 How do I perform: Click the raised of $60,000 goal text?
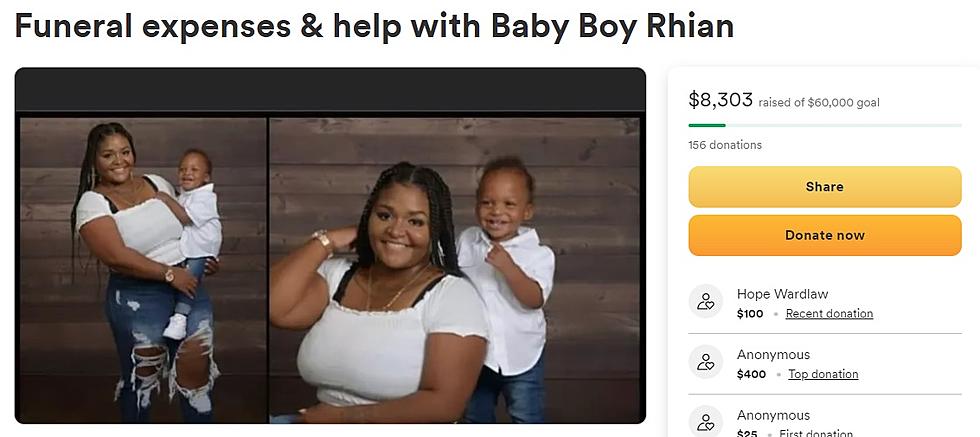819,103
